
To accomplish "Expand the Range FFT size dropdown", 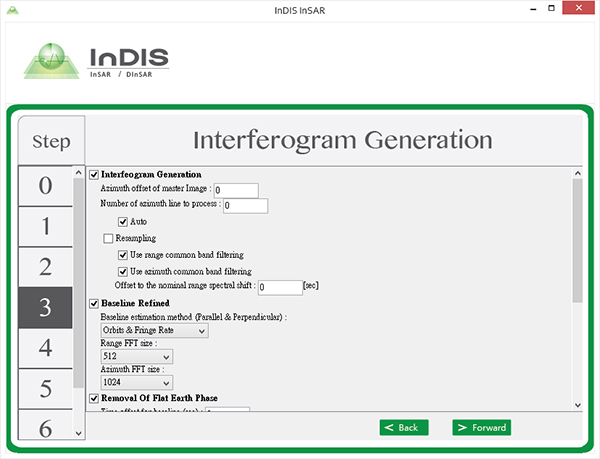I will (x=137, y=356).
